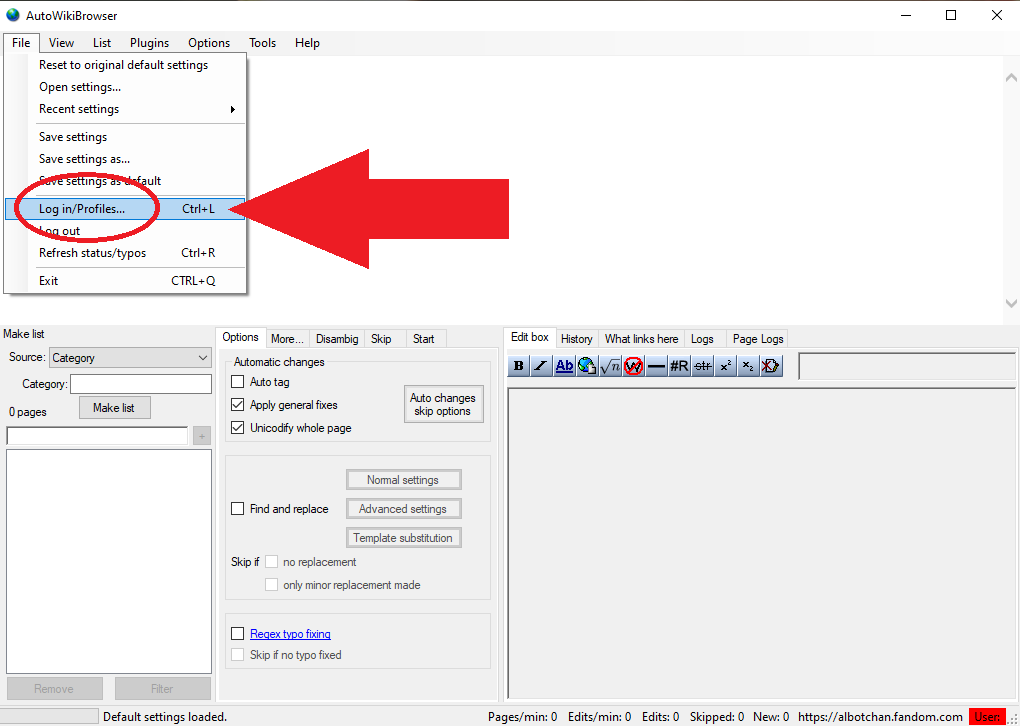Choose Save settings as... menu item

tap(125, 159)
